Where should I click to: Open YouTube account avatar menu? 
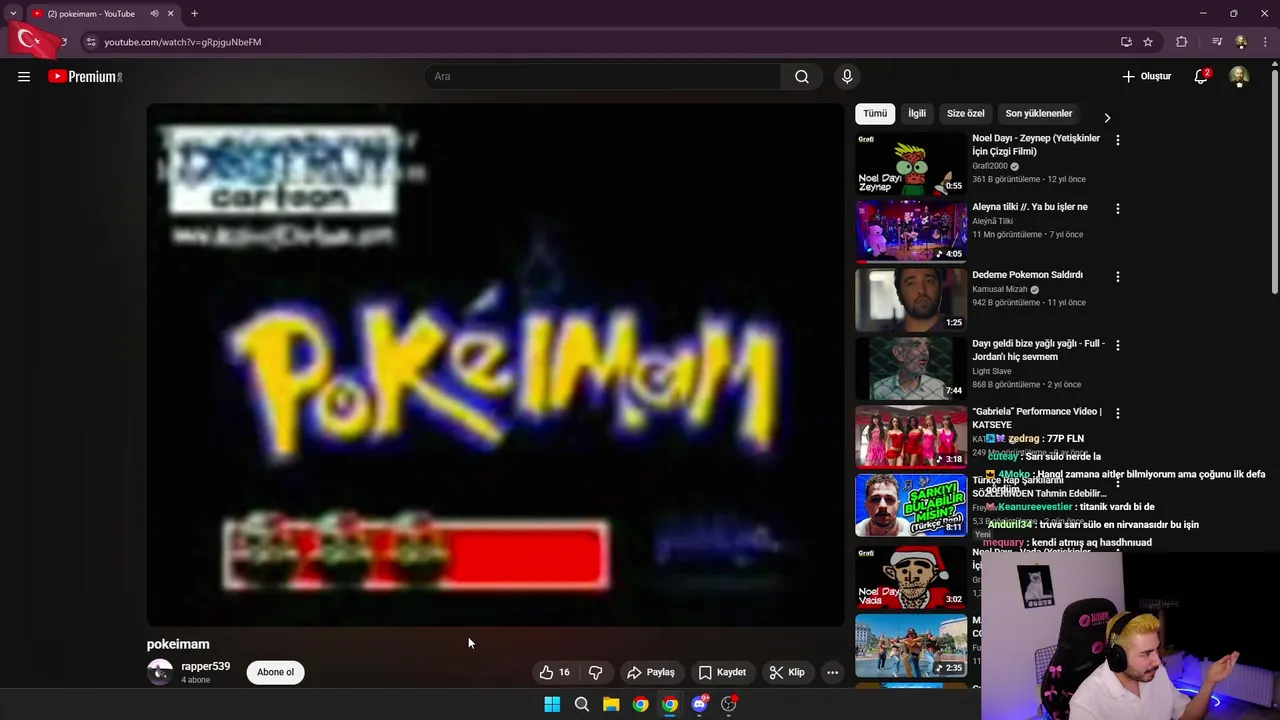click(x=1239, y=77)
